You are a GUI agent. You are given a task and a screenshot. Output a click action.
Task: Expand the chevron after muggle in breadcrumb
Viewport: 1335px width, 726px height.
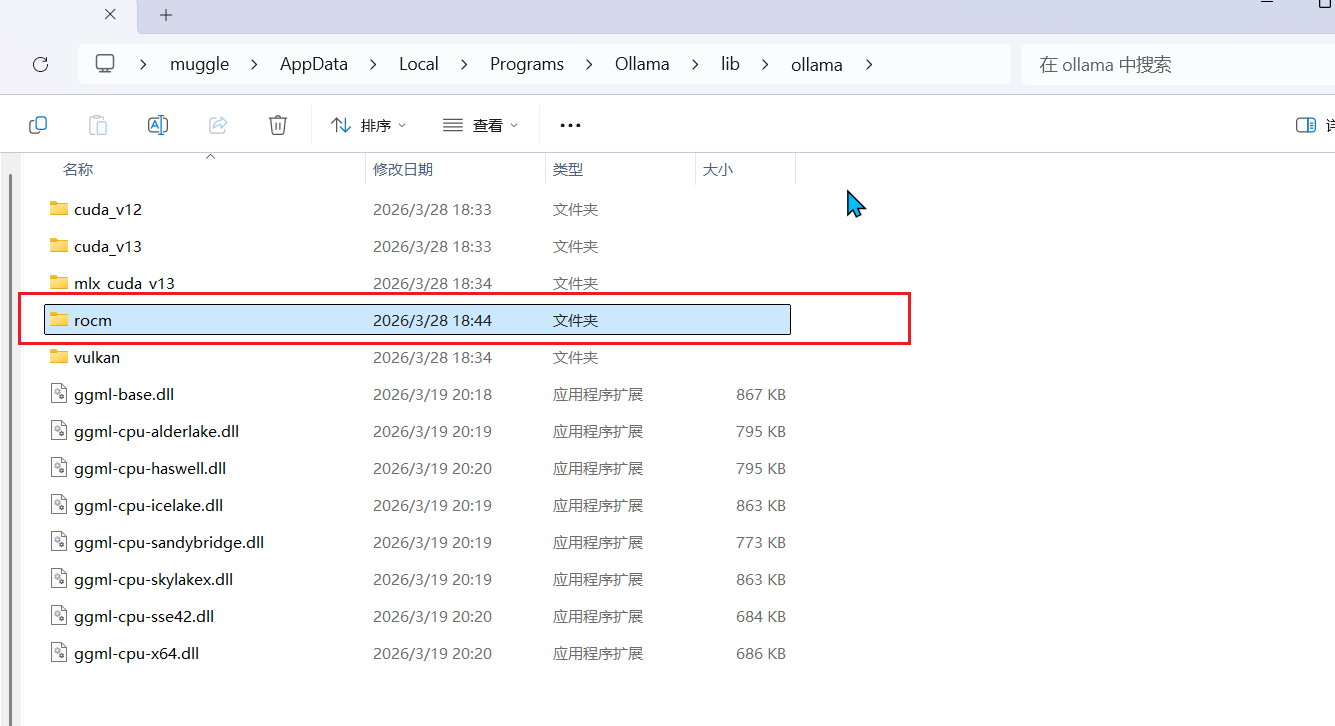pos(254,64)
